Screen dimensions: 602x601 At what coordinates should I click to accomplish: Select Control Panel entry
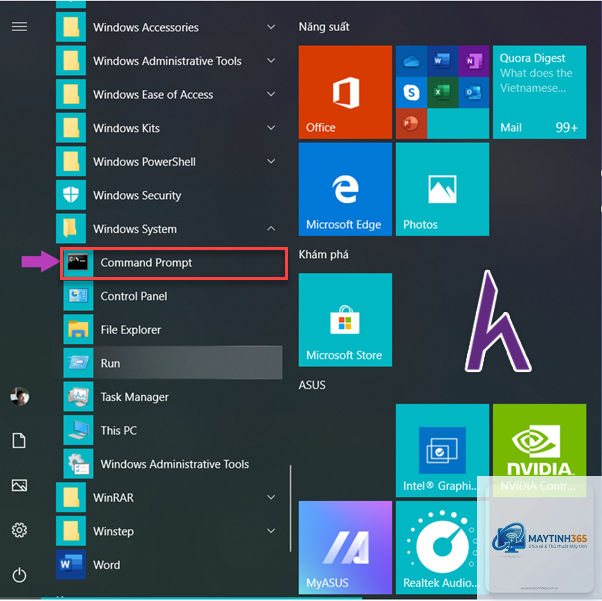coord(173,296)
